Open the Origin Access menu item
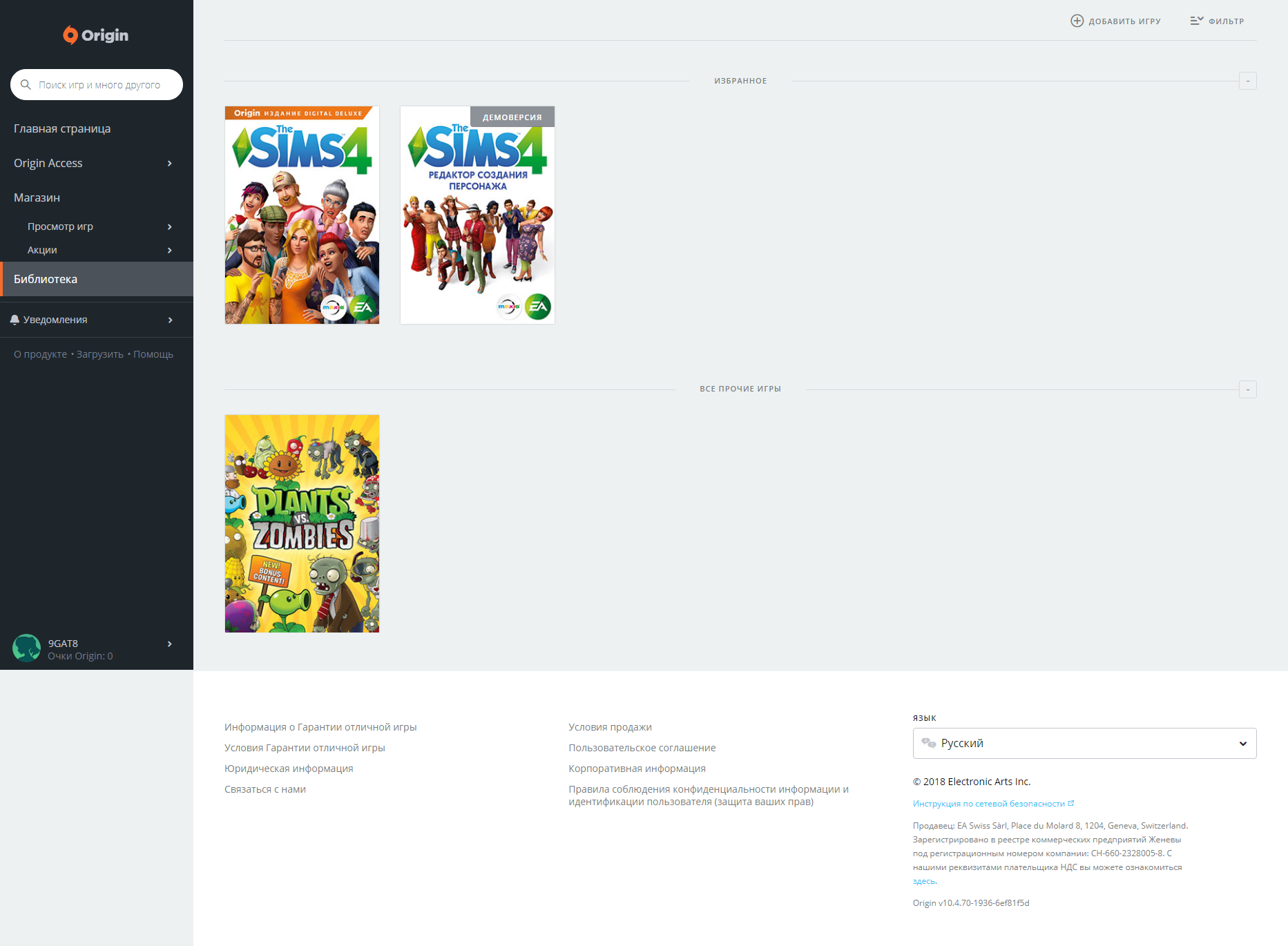Image resolution: width=1288 pixels, height=946 pixels. point(48,163)
